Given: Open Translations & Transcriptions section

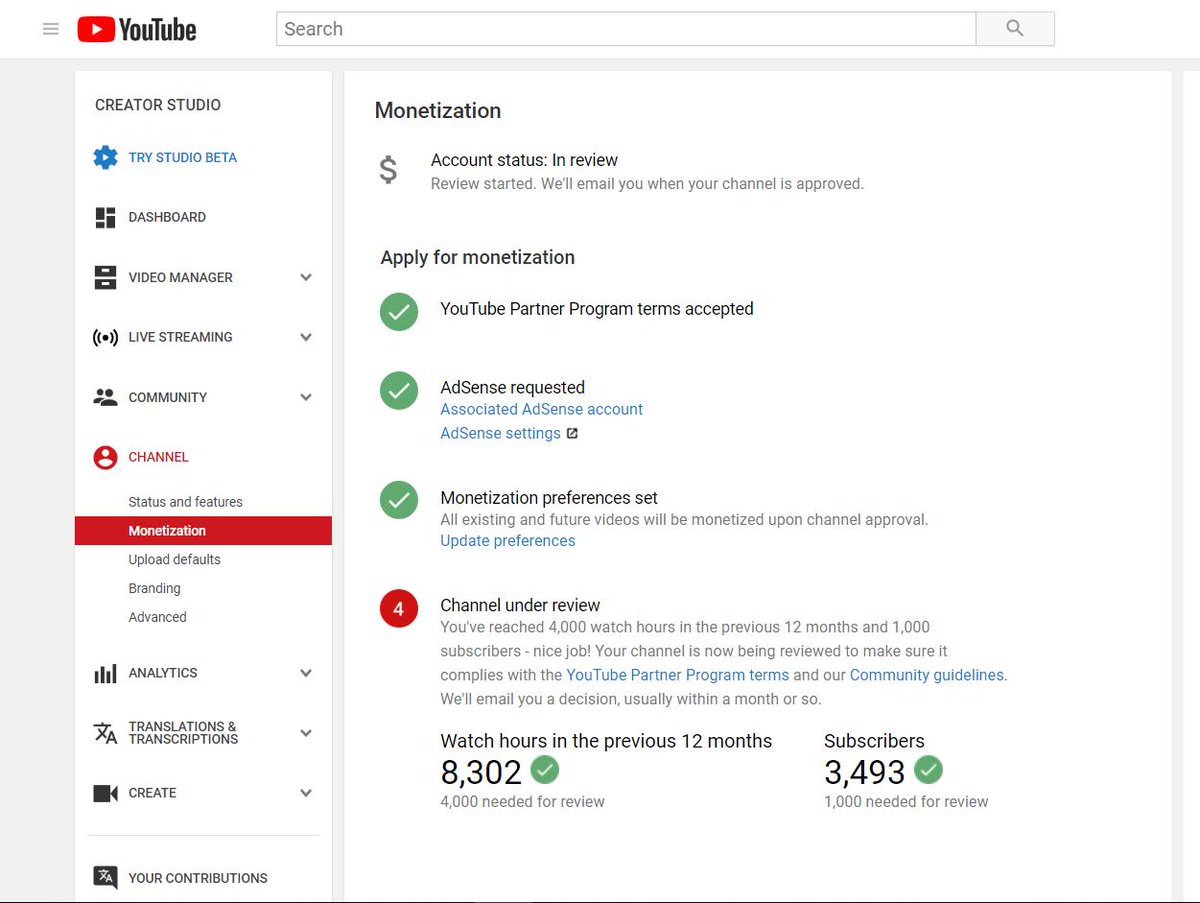Looking at the screenshot, I should click(183, 733).
